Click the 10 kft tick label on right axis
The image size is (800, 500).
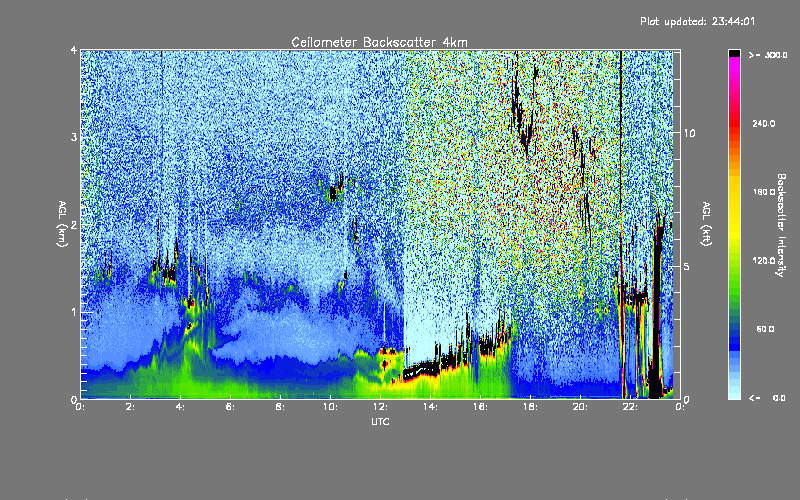click(x=689, y=133)
